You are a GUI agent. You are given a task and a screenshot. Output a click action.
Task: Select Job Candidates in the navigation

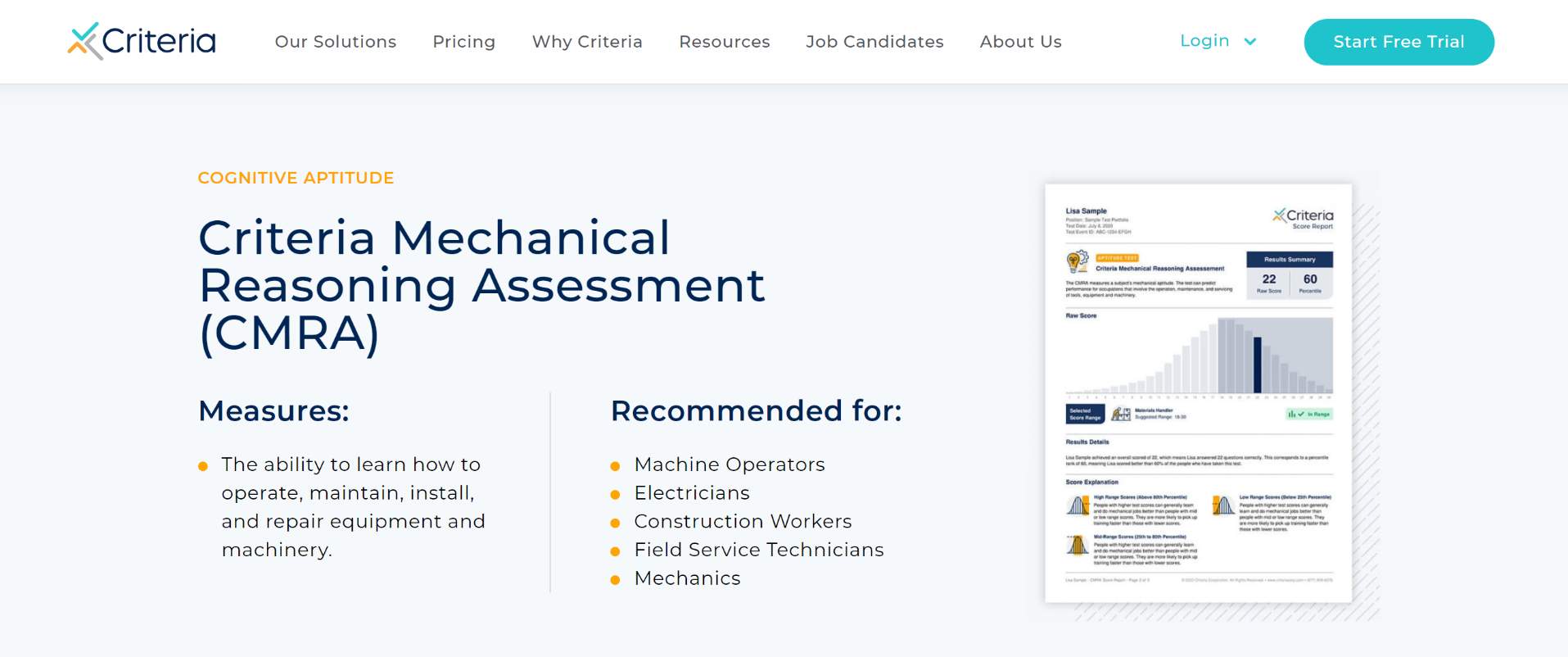coord(874,42)
